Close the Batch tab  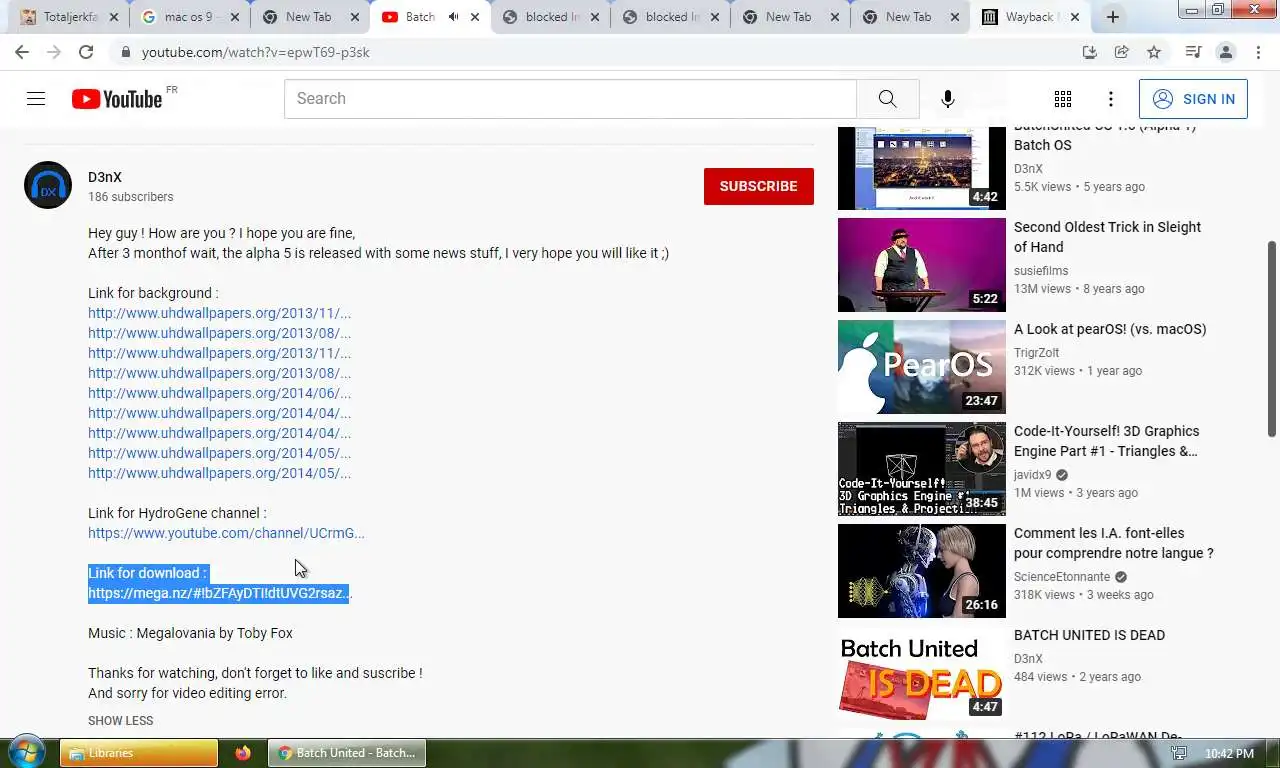click(x=475, y=17)
